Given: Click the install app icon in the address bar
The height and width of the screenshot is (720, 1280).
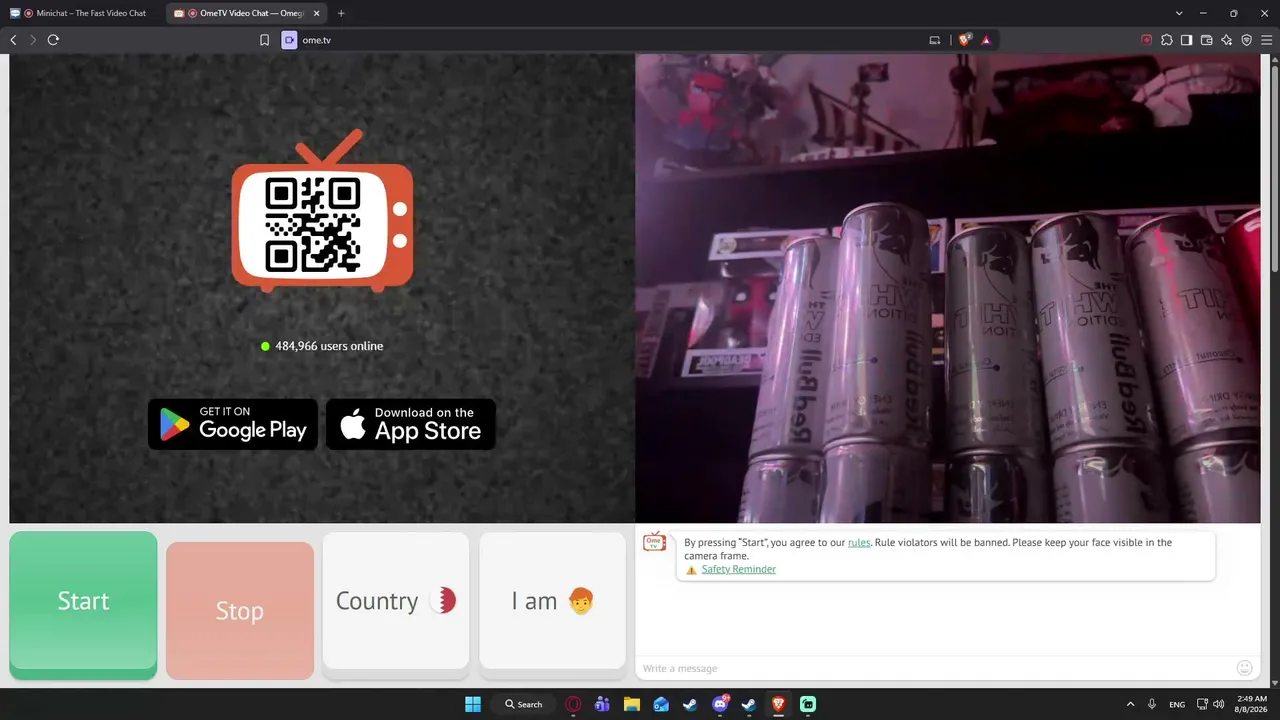Looking at the screenshot, I should click(x=935, y=40).
